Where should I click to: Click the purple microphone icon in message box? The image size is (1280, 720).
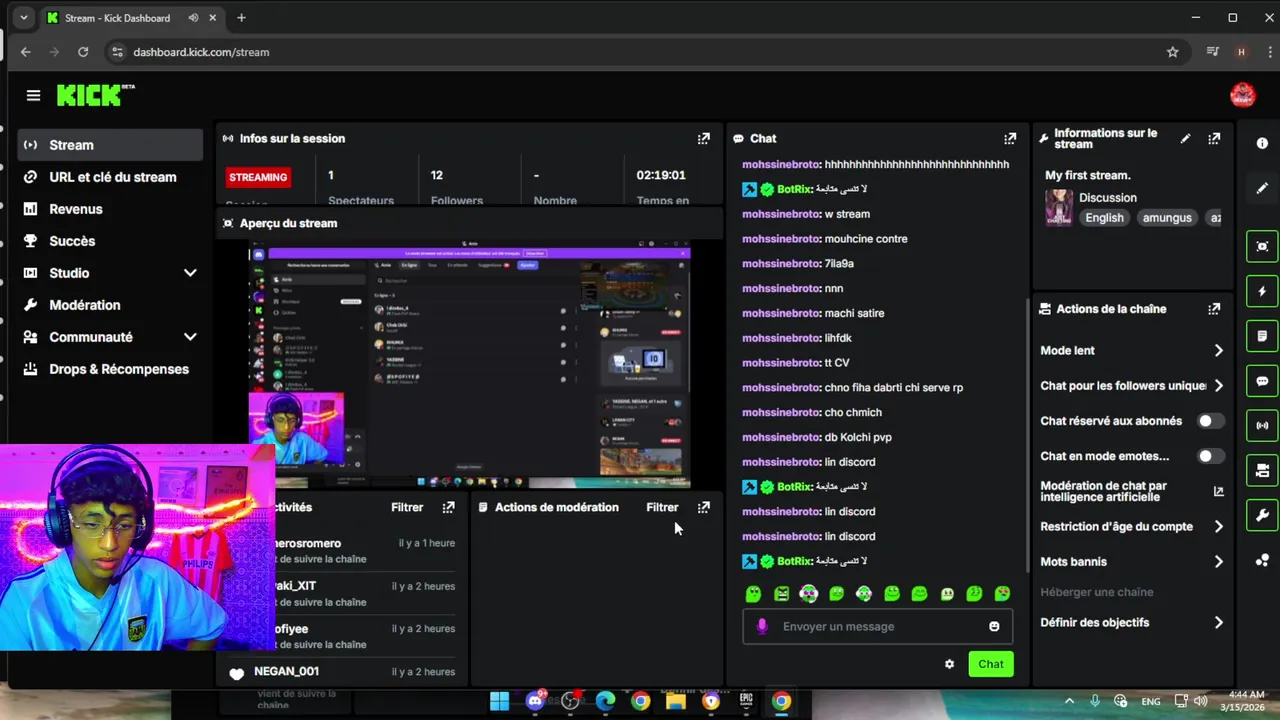762,626
